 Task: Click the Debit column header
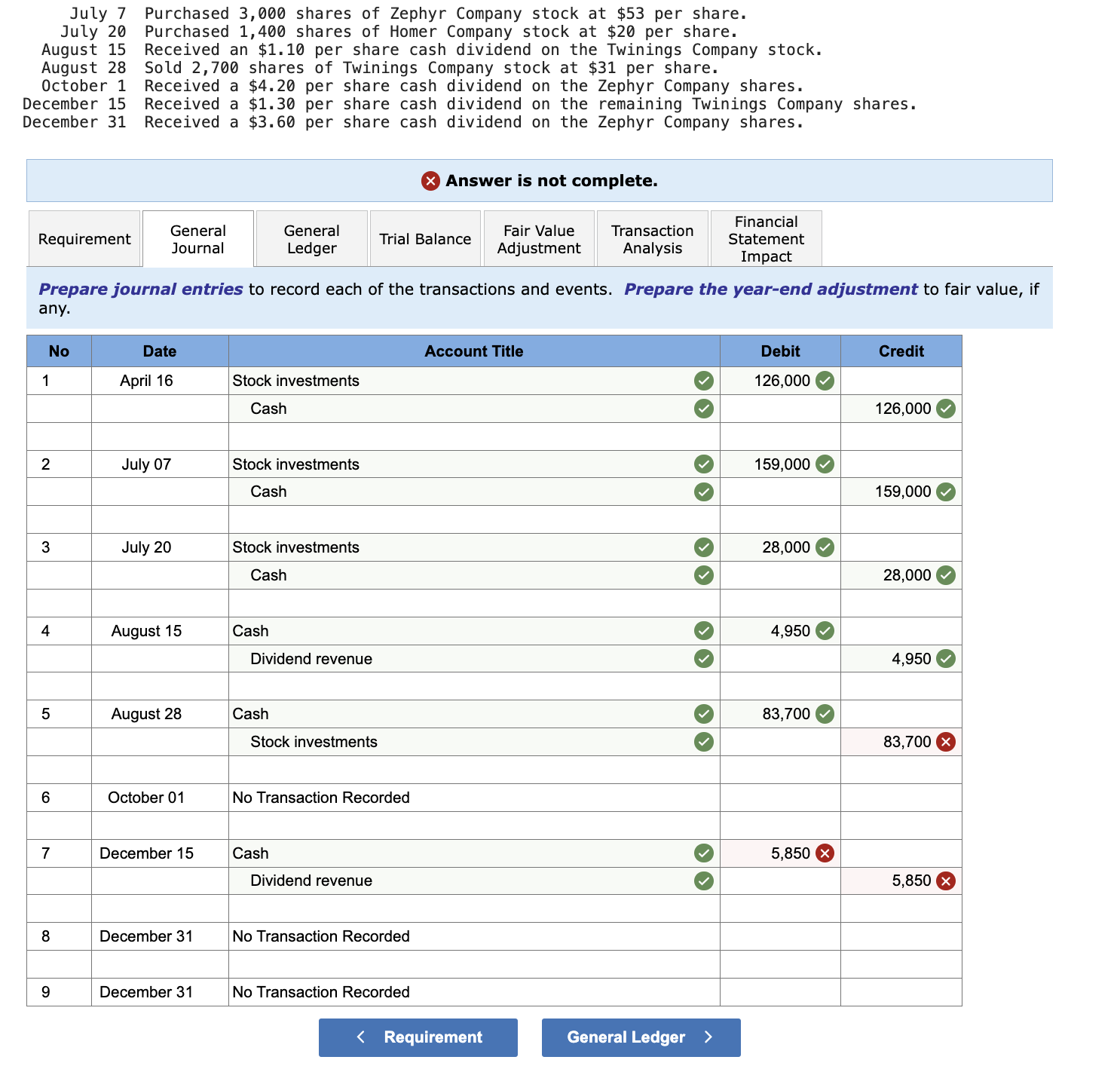tap(780, 351)
